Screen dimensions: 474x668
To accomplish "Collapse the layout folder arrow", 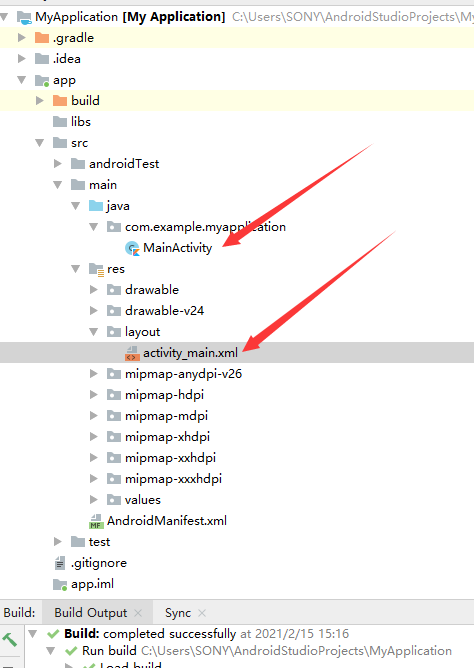I will (94, 332).
